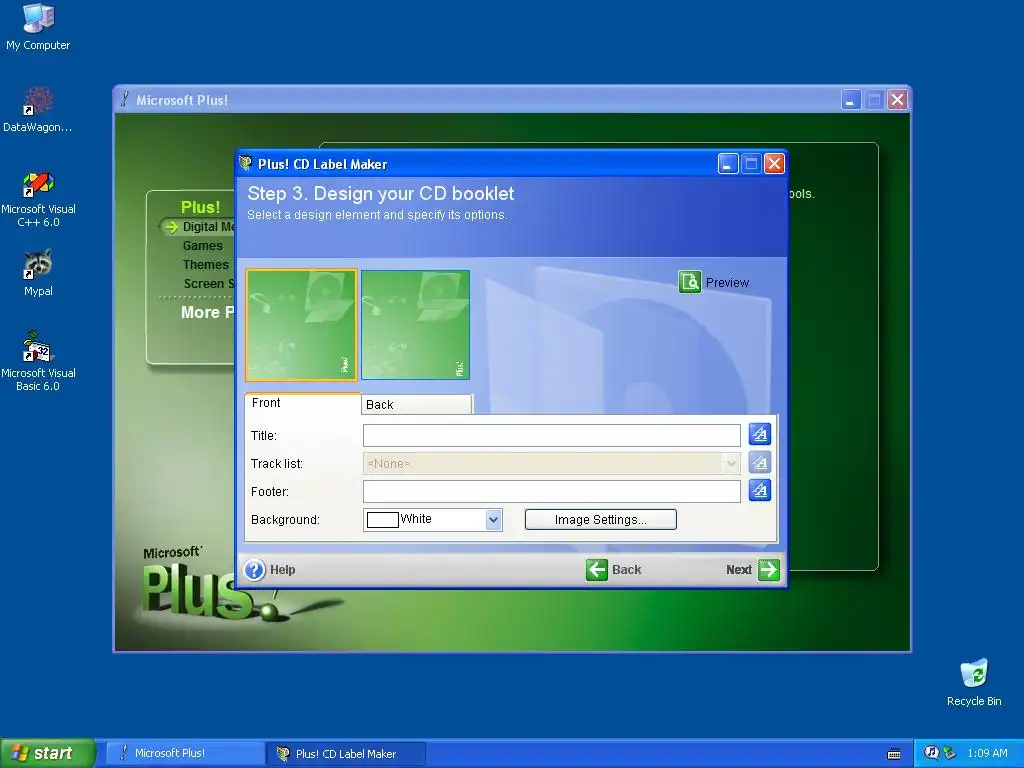
Task: Click the Help label
Action: point(282,569)
